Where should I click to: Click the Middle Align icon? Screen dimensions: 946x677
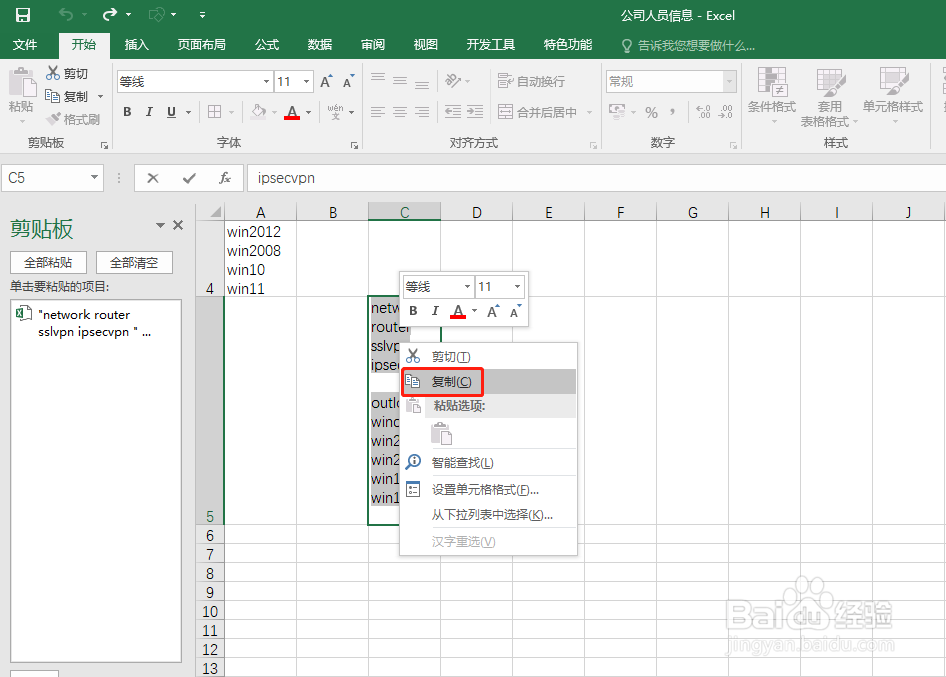pyautogui.click(x=400, y=81)
